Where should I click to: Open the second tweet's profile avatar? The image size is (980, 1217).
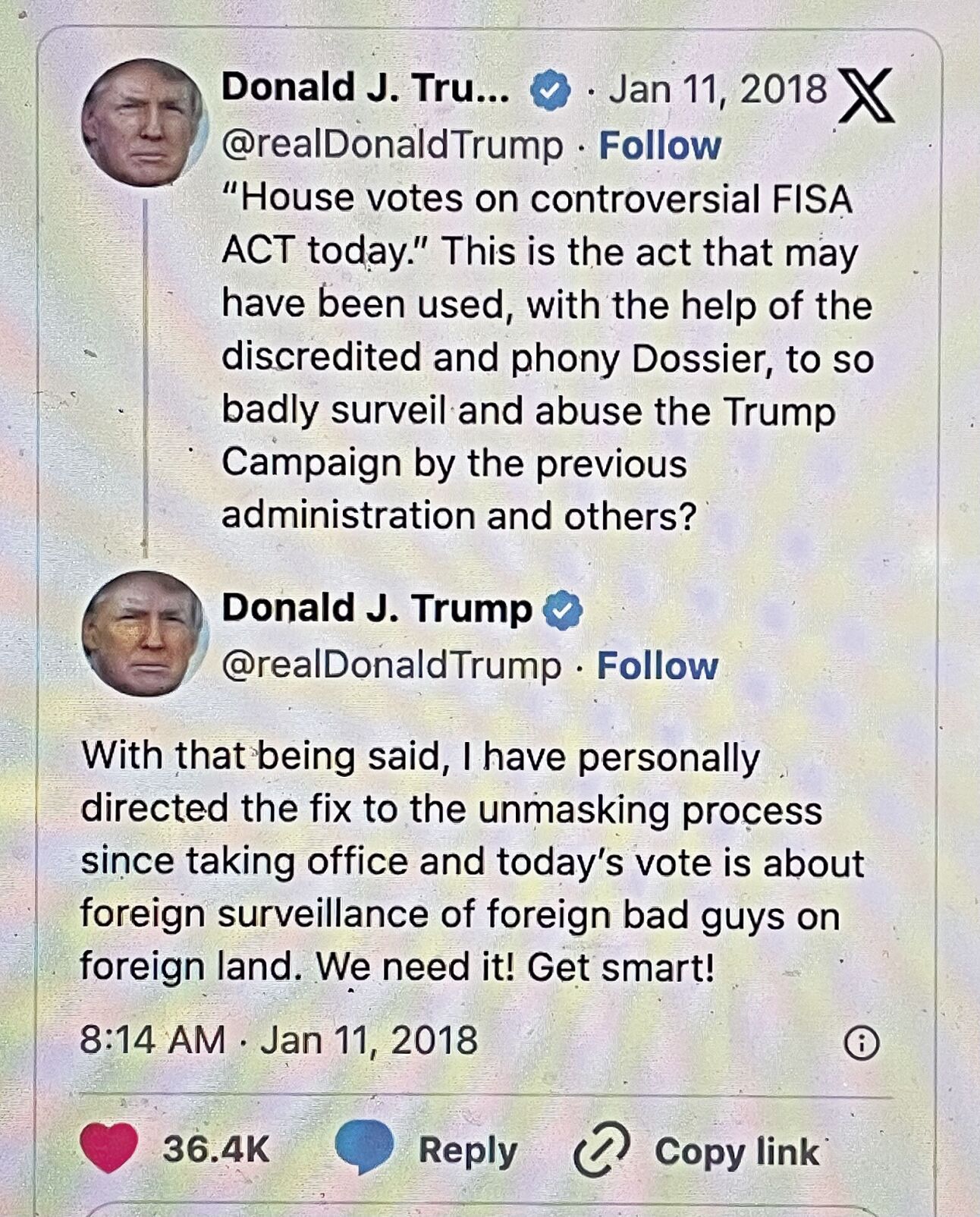(x=144, y=634)
